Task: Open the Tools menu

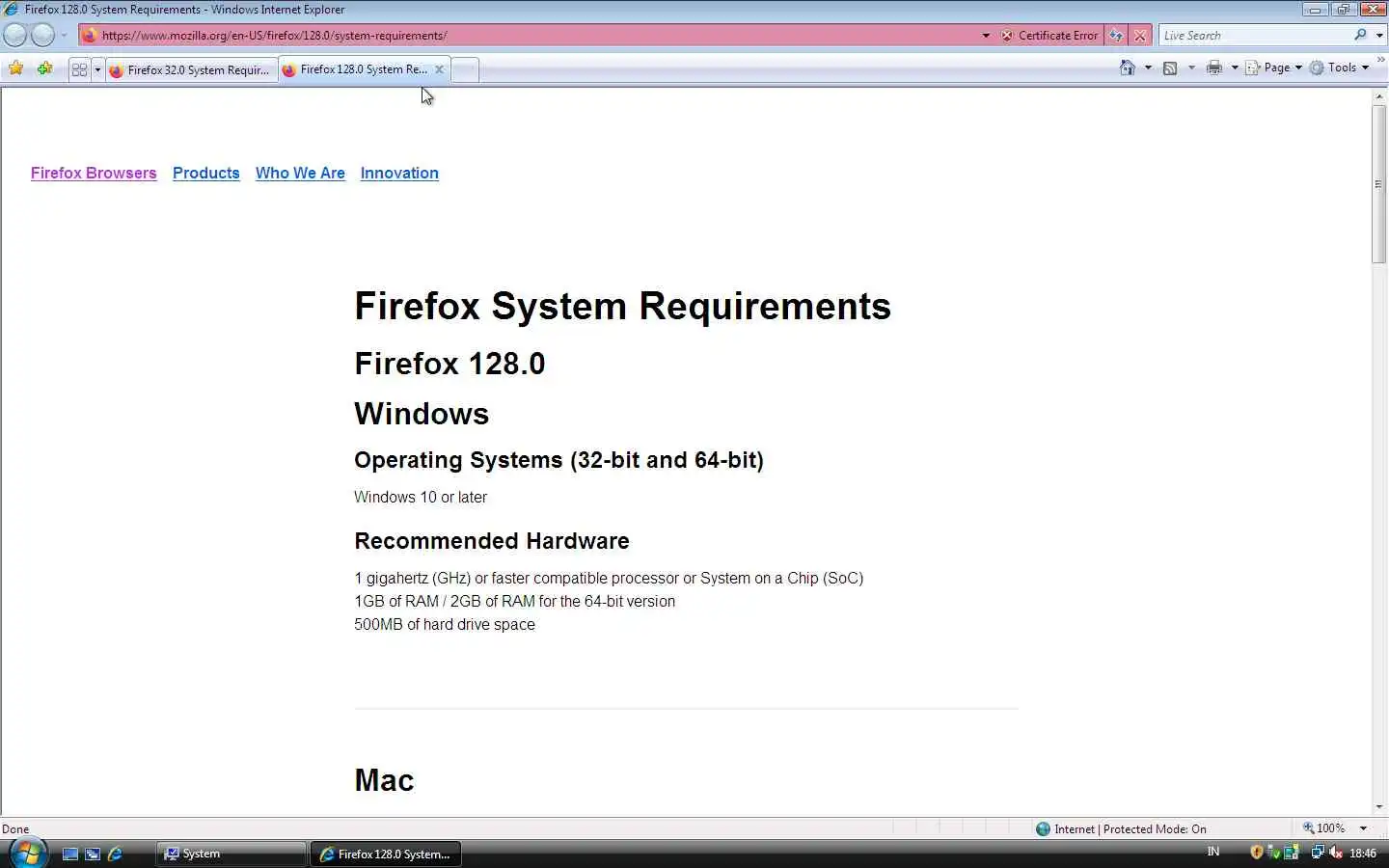Action: tap(1340, 68)
